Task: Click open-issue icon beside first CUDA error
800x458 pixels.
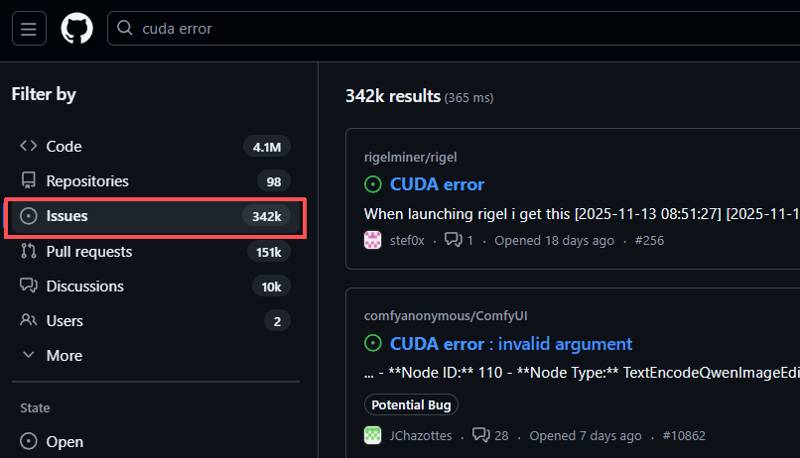Action: pos(373,184)
